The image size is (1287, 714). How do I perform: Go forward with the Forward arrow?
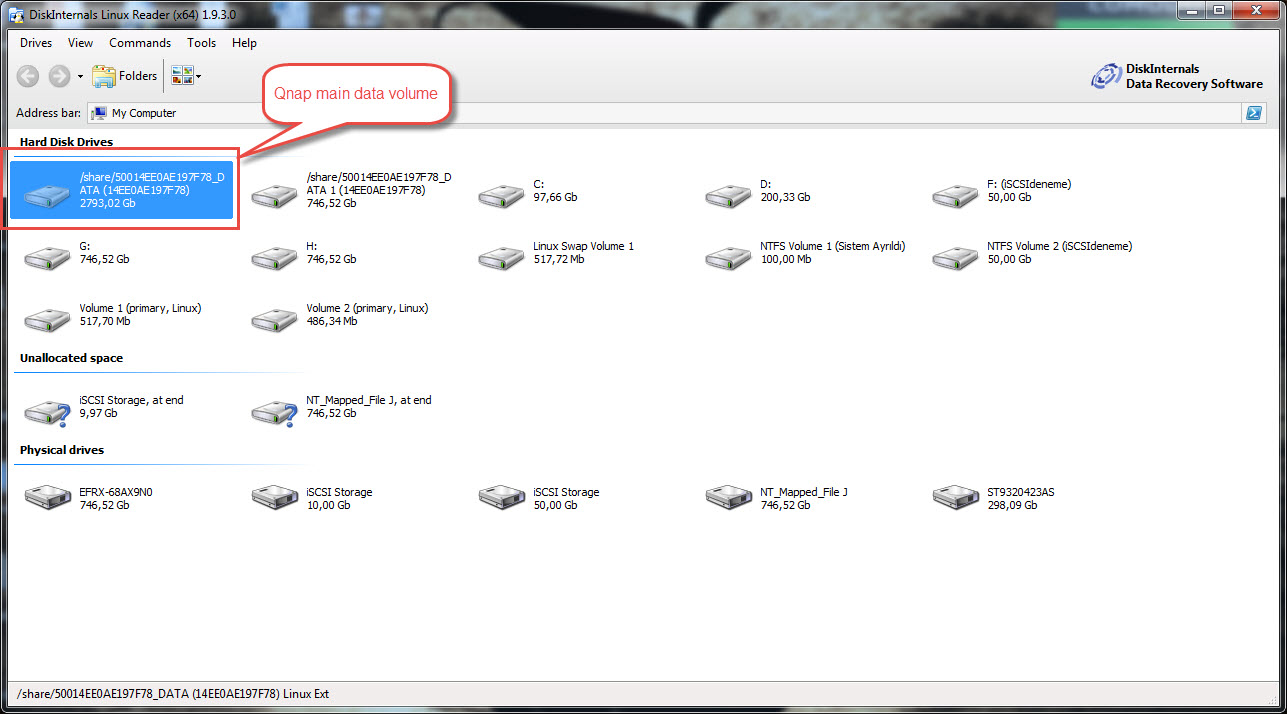point(59,76)
